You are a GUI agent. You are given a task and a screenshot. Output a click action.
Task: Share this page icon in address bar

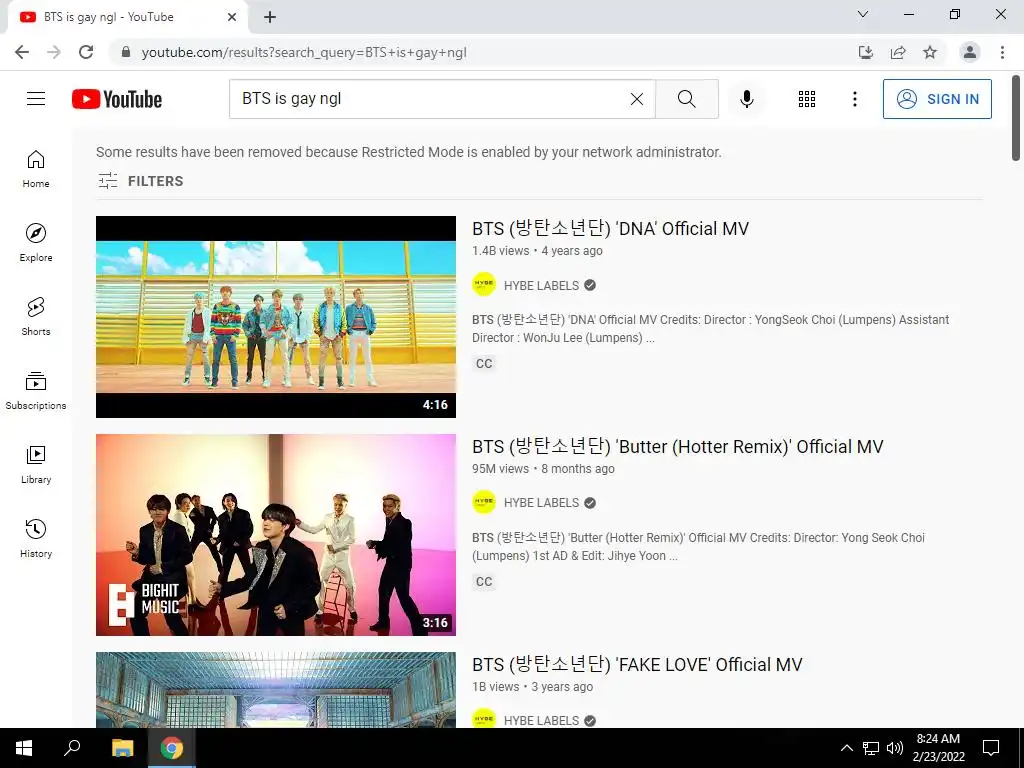click(x=898, y=52)
